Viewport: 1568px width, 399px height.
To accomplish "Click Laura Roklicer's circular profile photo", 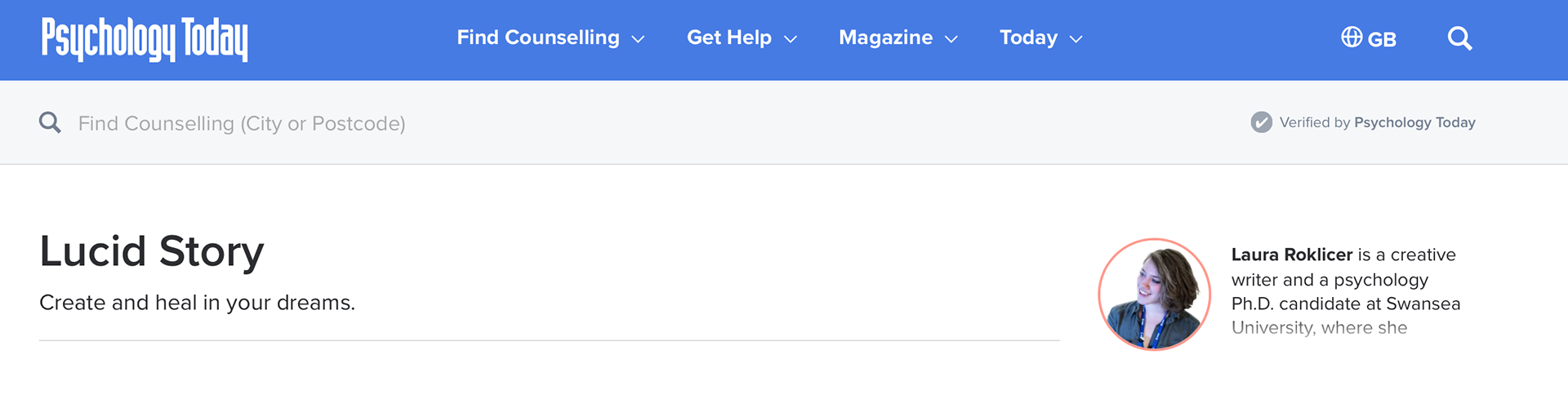I will [1154, 294].
